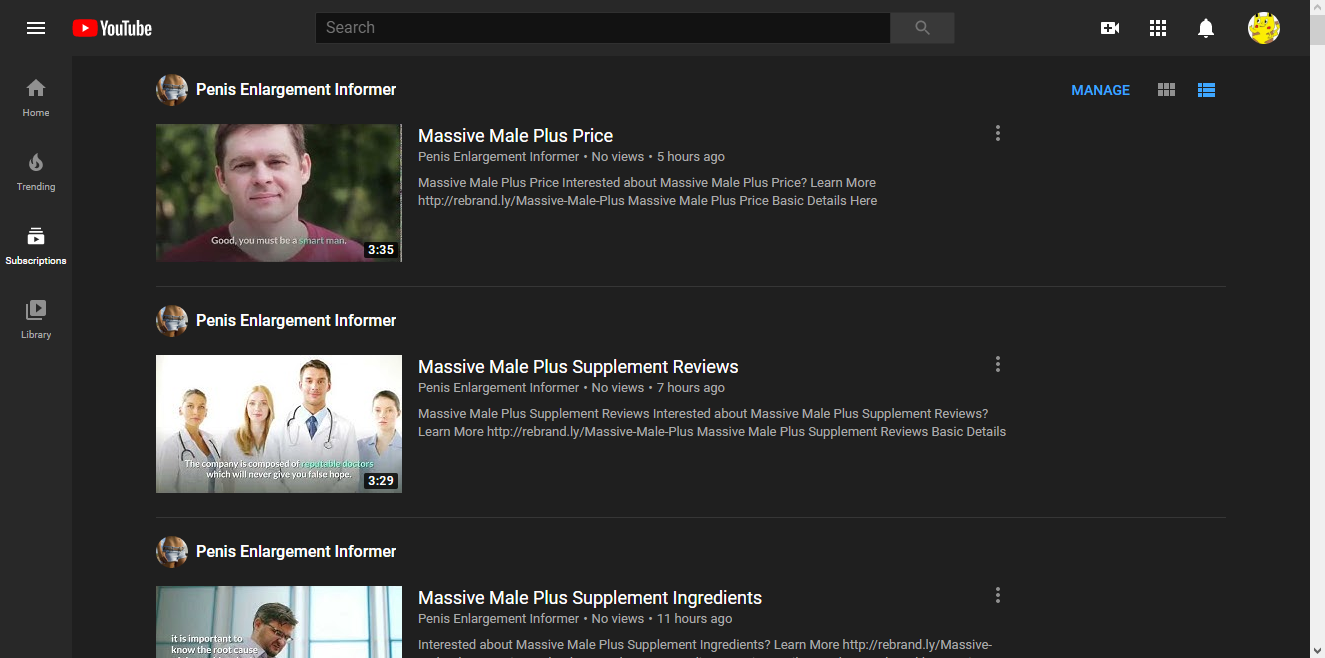This screenshot has width=1325, height=658.
Task: Focus the Search input field
Action: [x=603, y=28]
